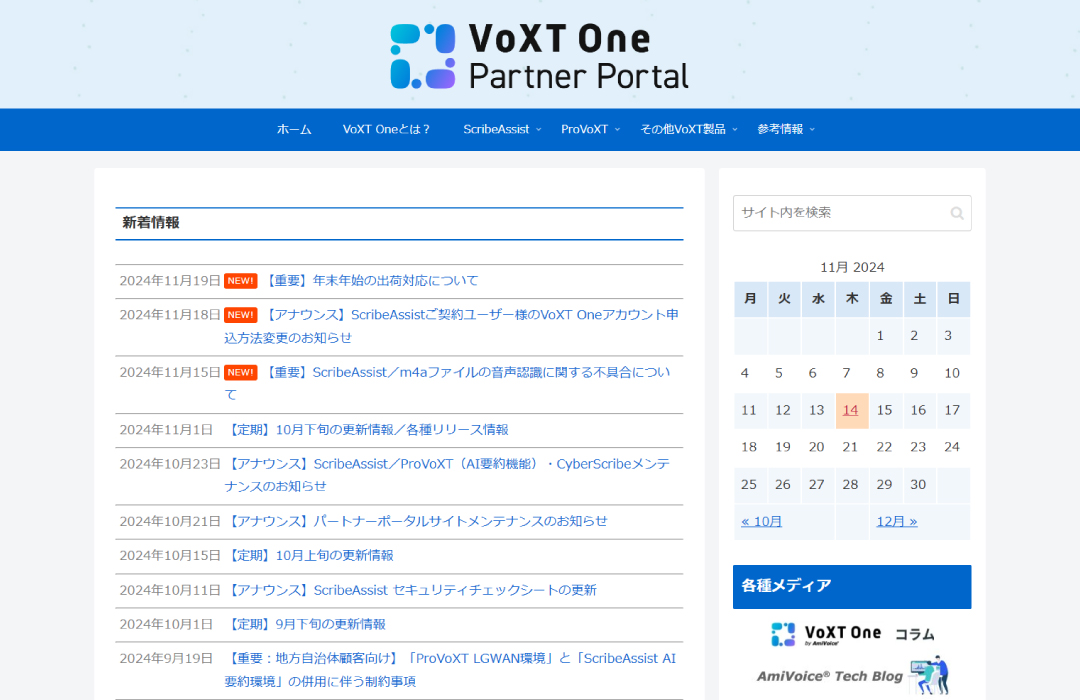
Task: Go to previous month « 10月
Action: click(761, 522)
